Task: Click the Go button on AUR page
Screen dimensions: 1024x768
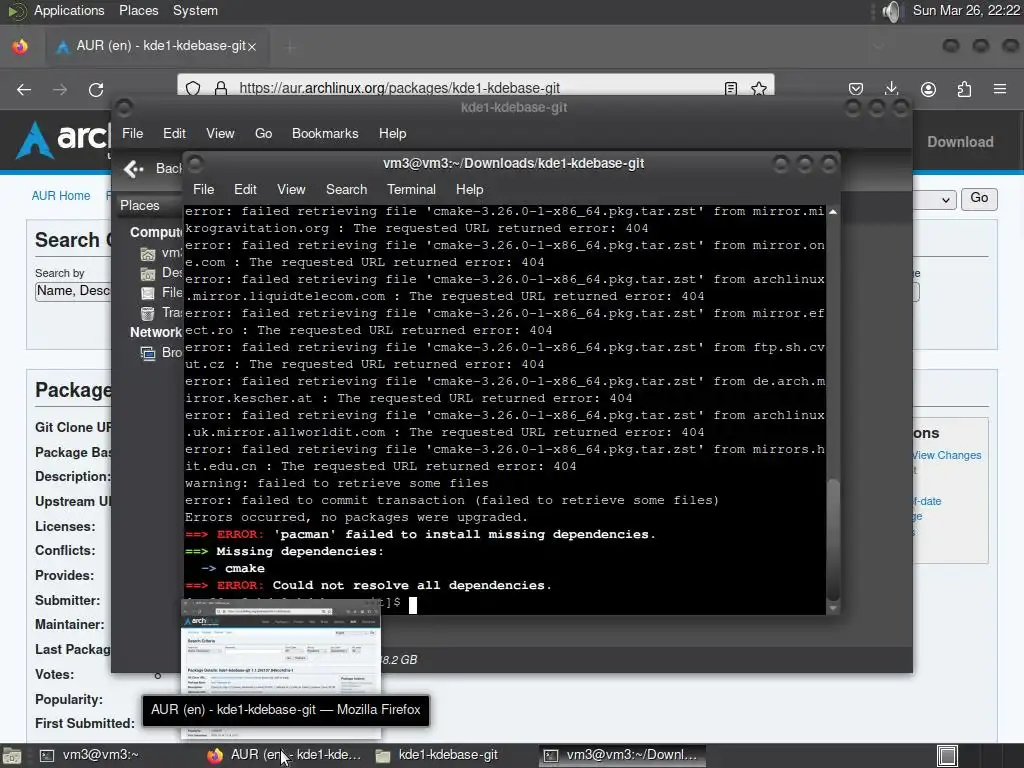Action: (x=979, y=199)
